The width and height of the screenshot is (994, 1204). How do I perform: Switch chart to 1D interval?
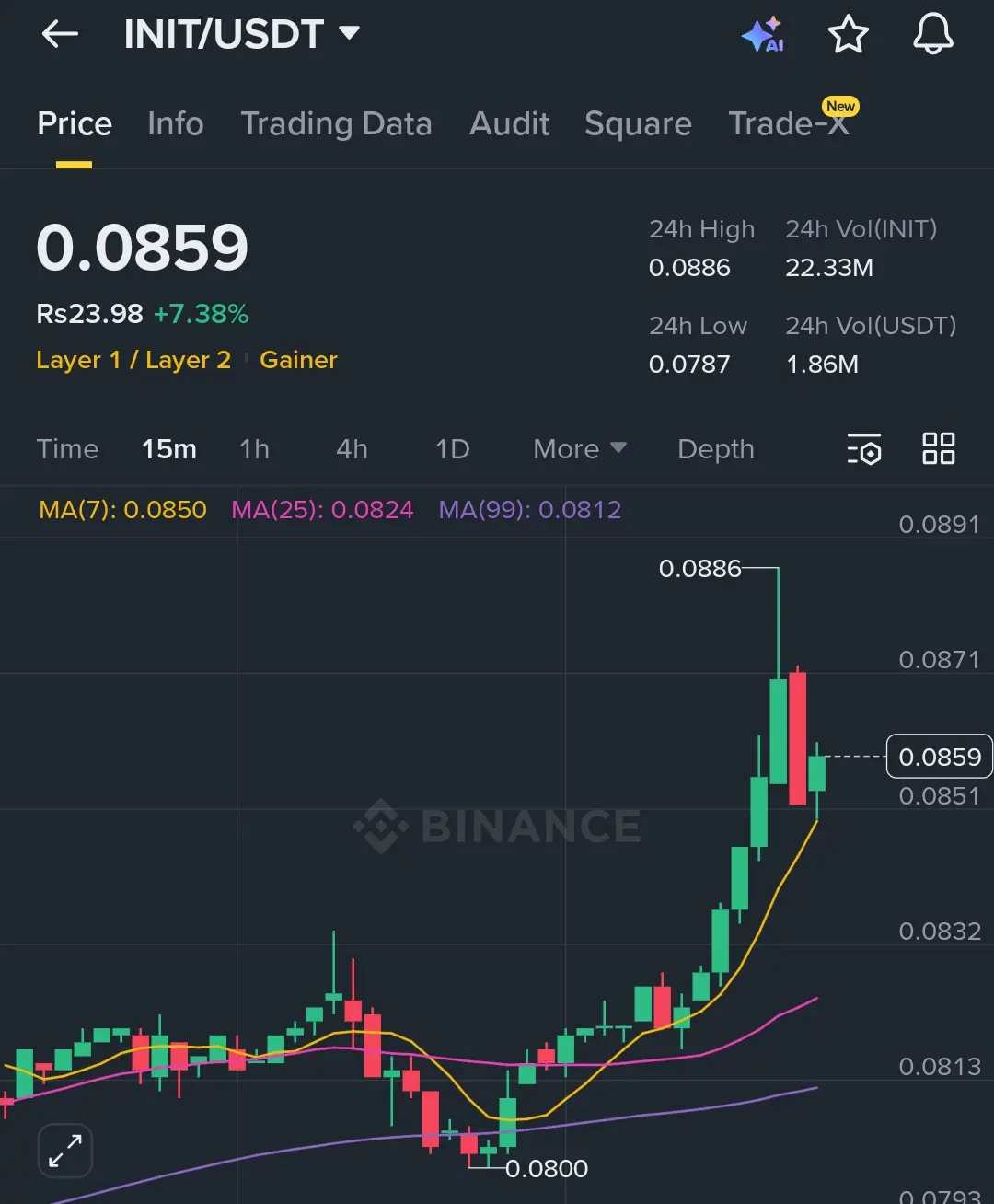[x=452, y=449]
